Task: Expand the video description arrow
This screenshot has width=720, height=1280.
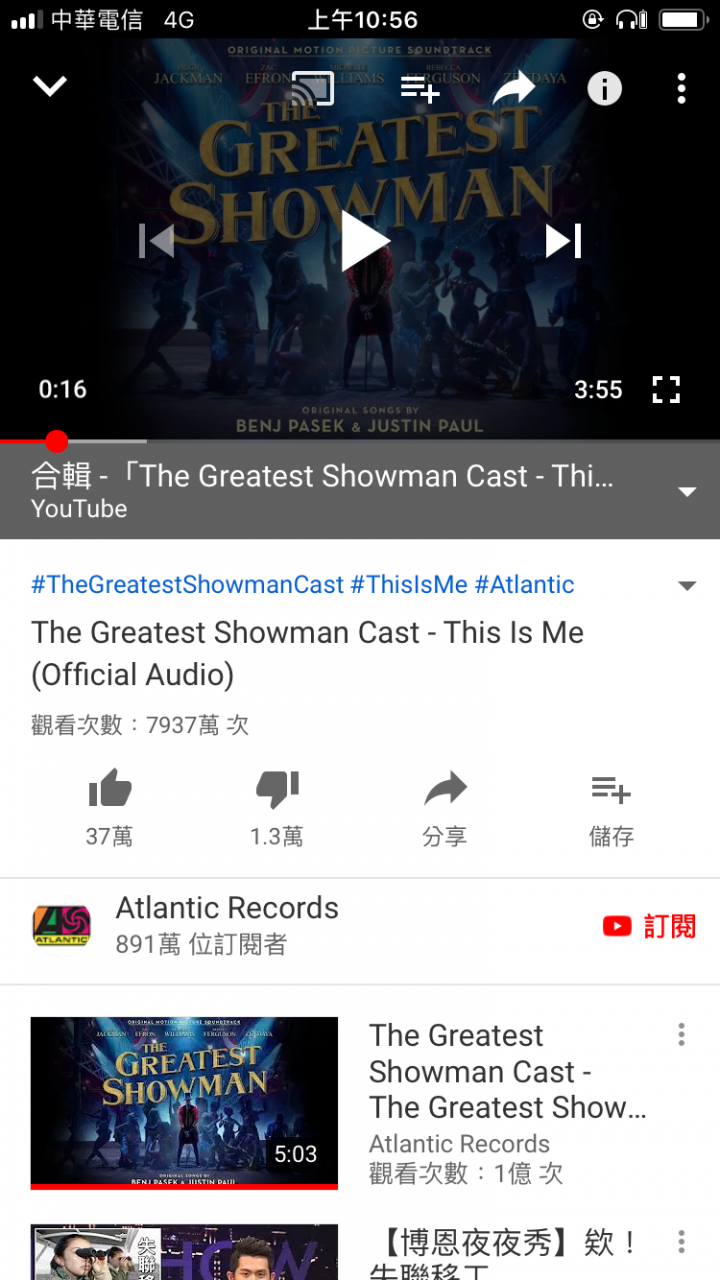Action: tap(687, 586)
